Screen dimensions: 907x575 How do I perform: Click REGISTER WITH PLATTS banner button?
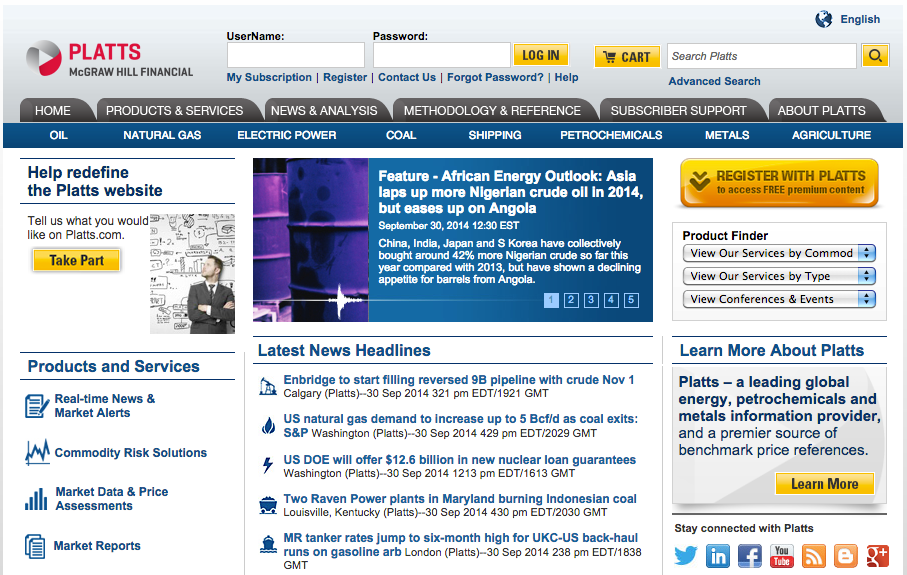779,183
